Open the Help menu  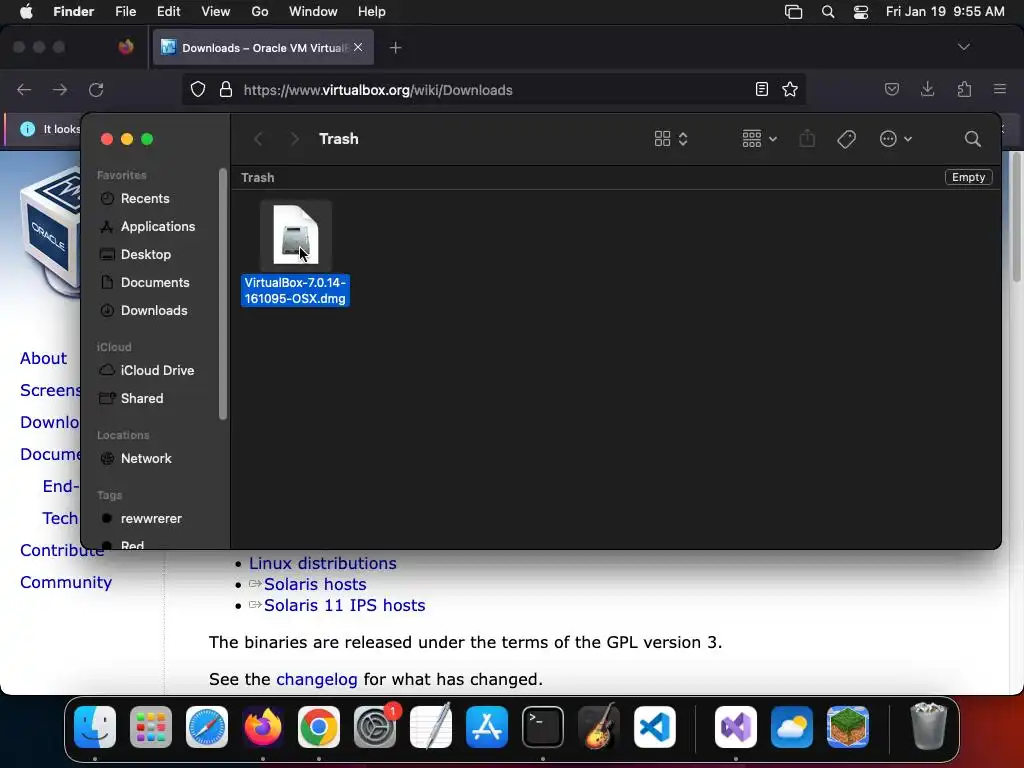click(372, 12)
